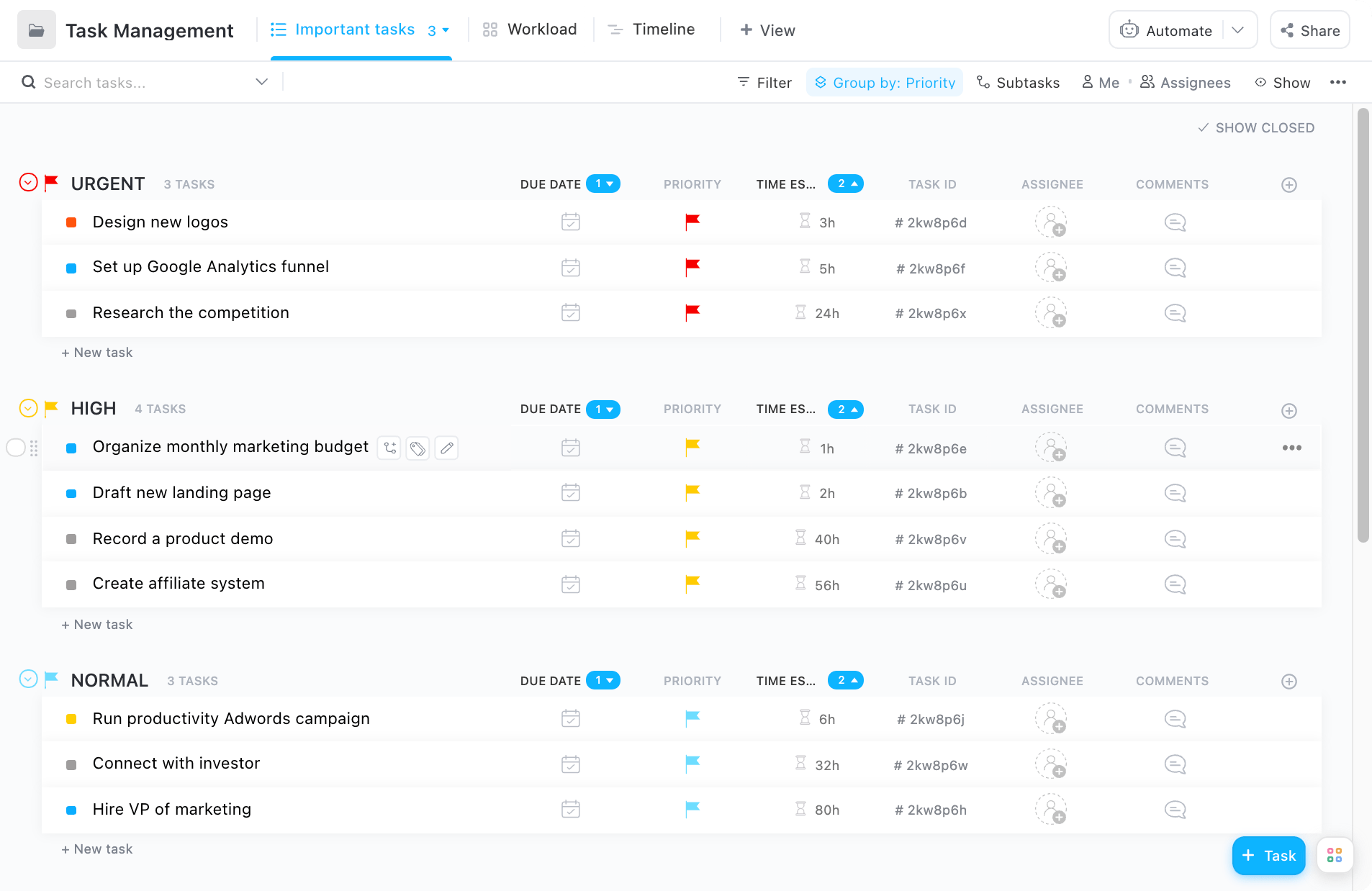The width and height of the screenshot is (1372, 891).
Task: Toggle the Me filter
Action: pyautogui.click(x=1101, y=83)
